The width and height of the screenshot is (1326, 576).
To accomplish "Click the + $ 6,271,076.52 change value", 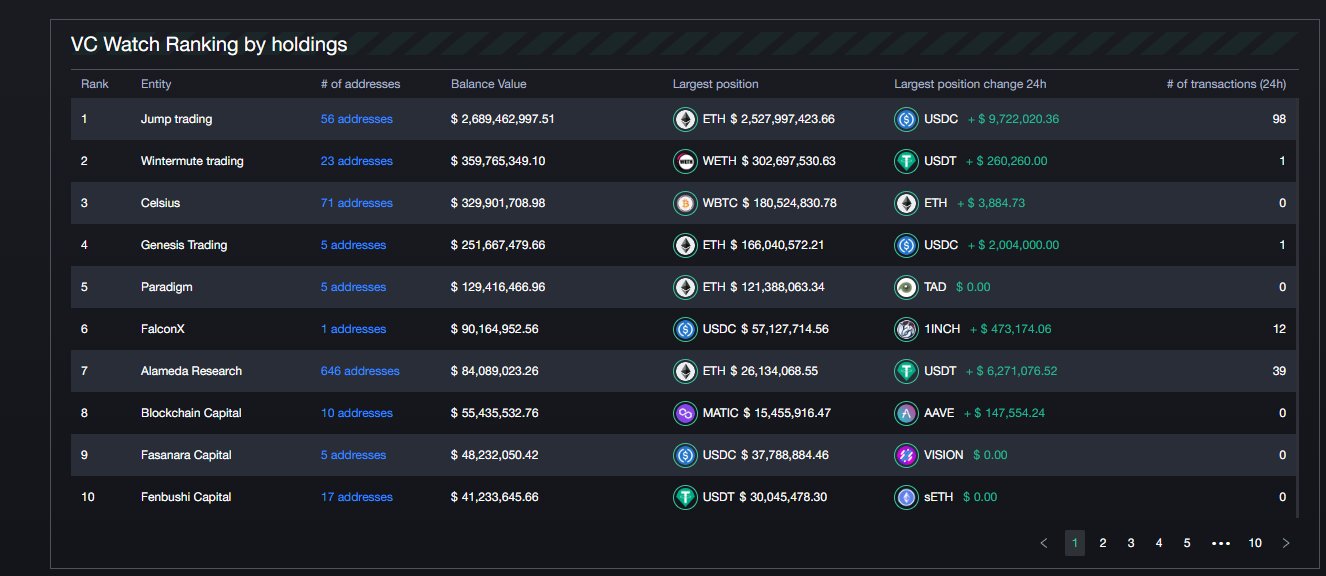I will 1011,371.
